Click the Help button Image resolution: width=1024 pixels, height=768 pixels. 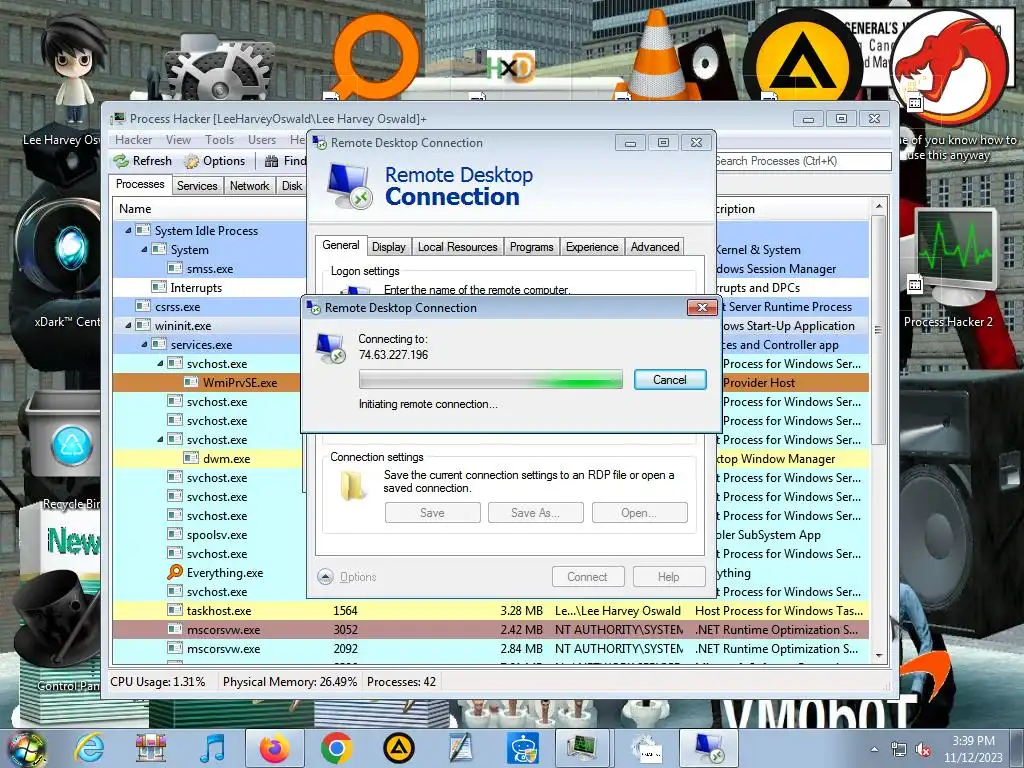pos(669,577)
